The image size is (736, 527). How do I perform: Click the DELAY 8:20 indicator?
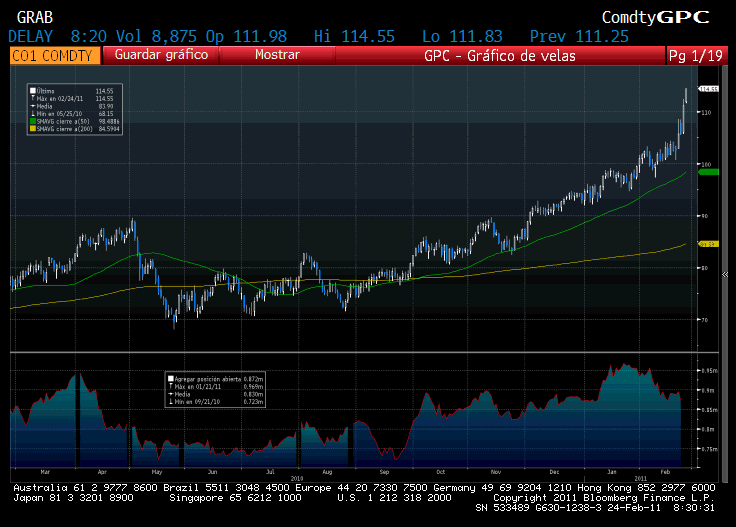pos(57,37)
